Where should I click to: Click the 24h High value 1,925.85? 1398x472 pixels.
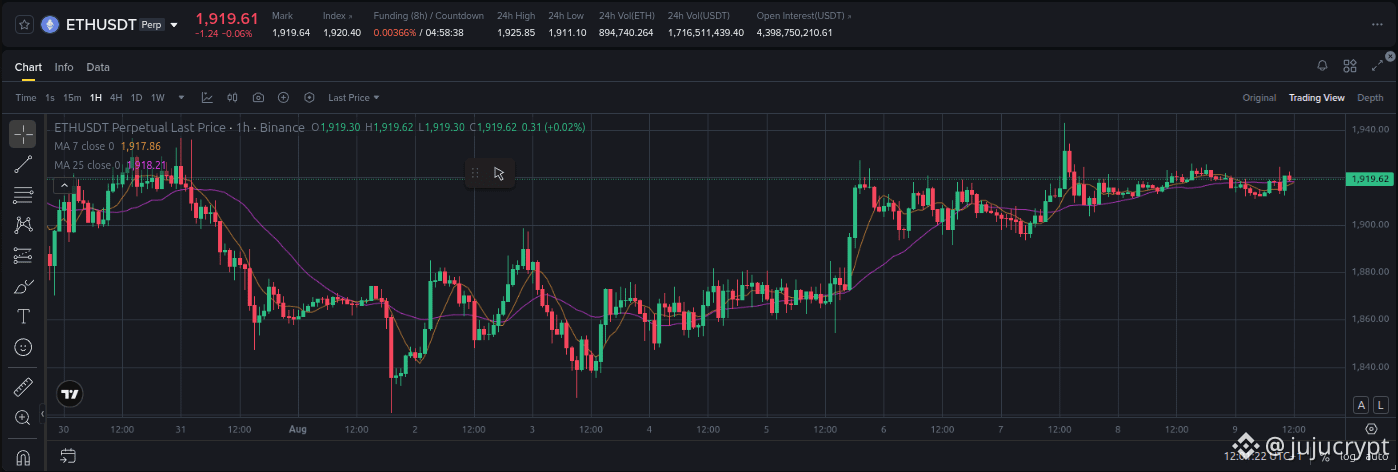pos(516,33)
